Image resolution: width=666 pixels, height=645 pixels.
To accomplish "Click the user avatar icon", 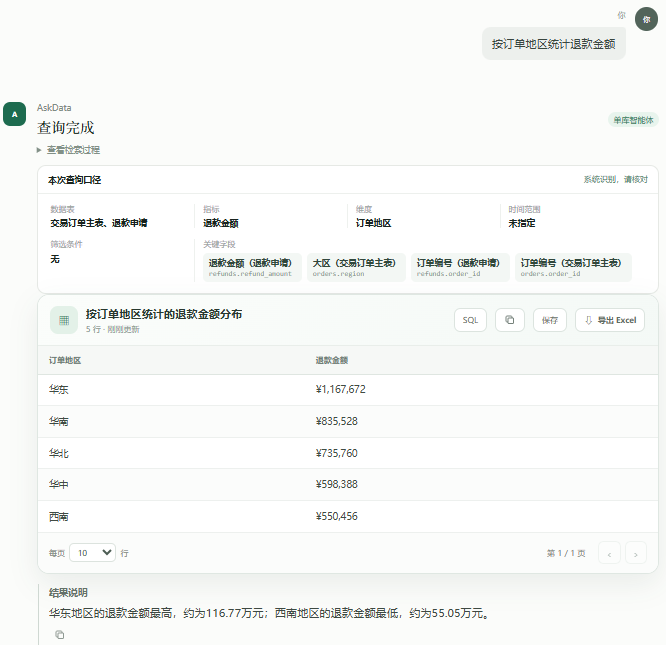I will click(x=646, y=19).
